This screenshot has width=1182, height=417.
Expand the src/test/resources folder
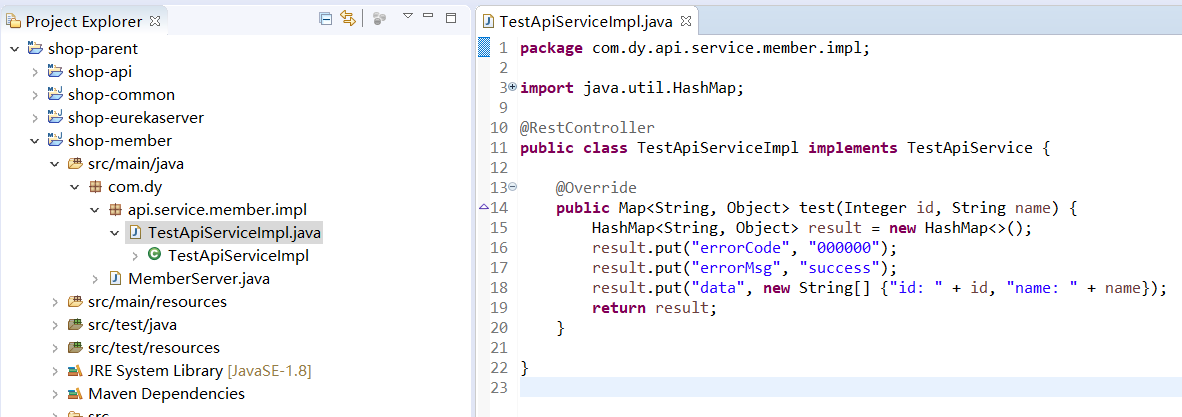click(x=54, y=348)
